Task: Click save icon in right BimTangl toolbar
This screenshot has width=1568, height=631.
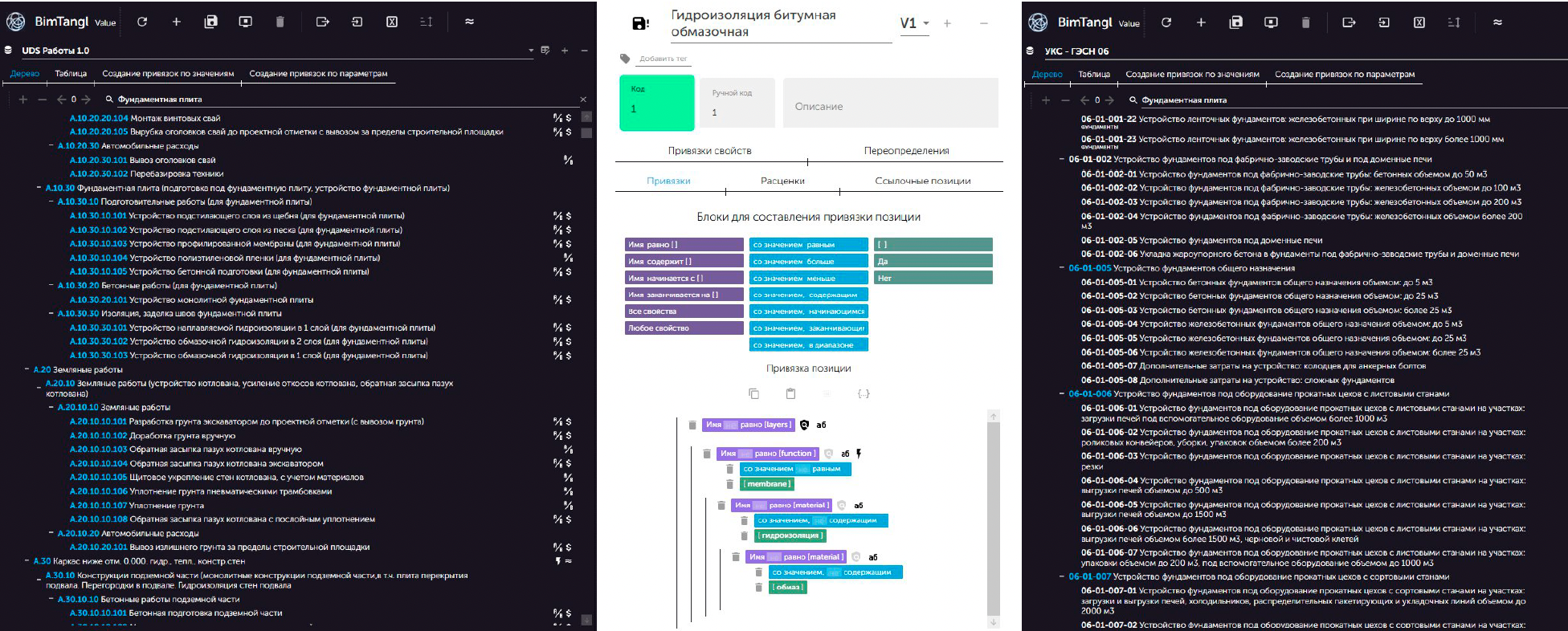Action: point(1235,22)
